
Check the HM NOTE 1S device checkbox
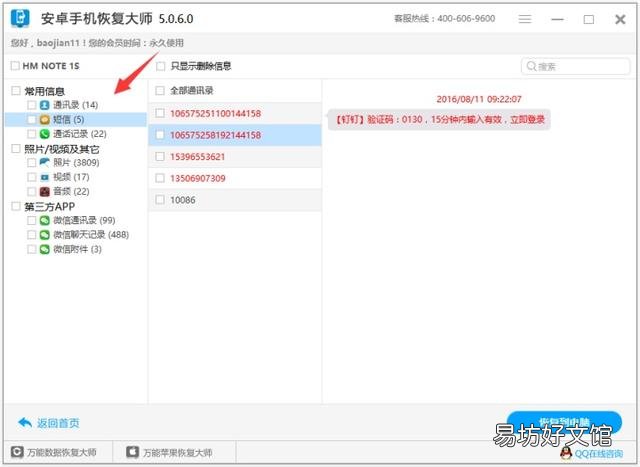pyautogui.click(x=15, y=66)
